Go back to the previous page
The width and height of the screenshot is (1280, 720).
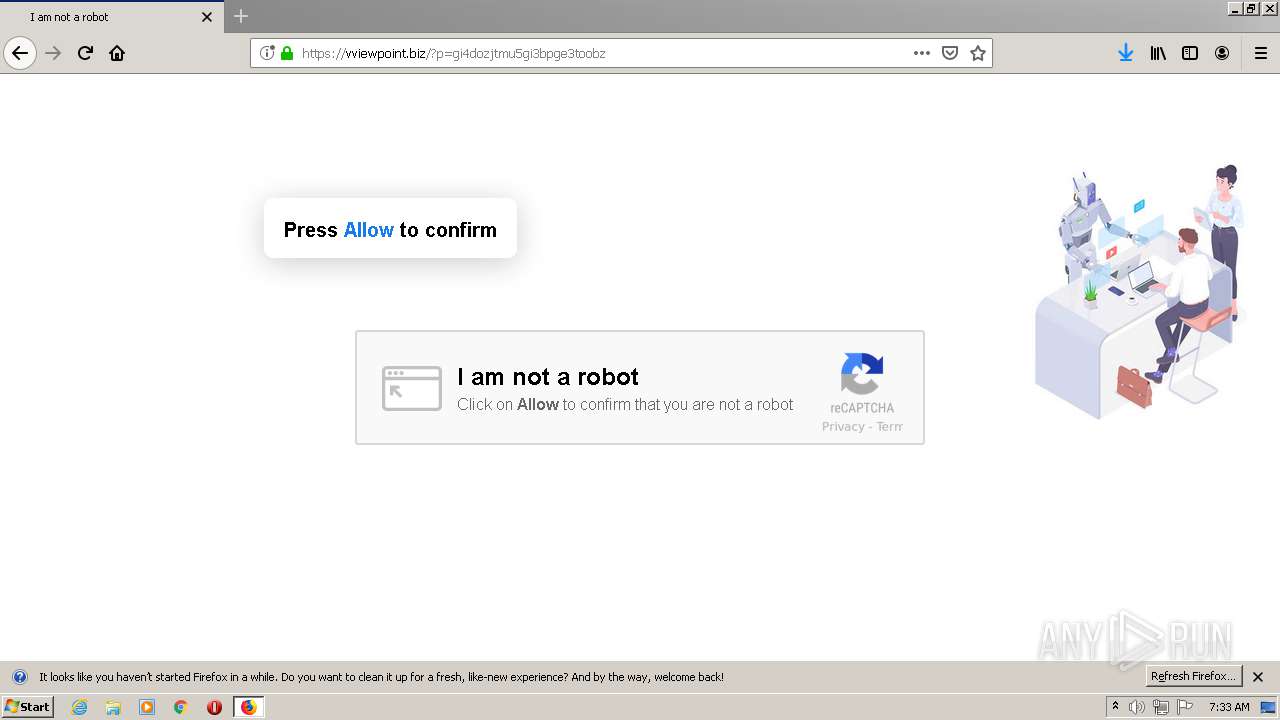click(x=20, y=53)
